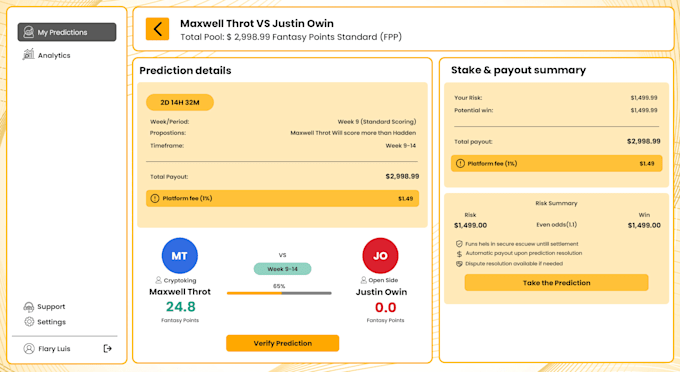This screenshot has width=680, height=372.
Task: Click the 24.8 fantasy points score
Action: [x=180, y=307]
